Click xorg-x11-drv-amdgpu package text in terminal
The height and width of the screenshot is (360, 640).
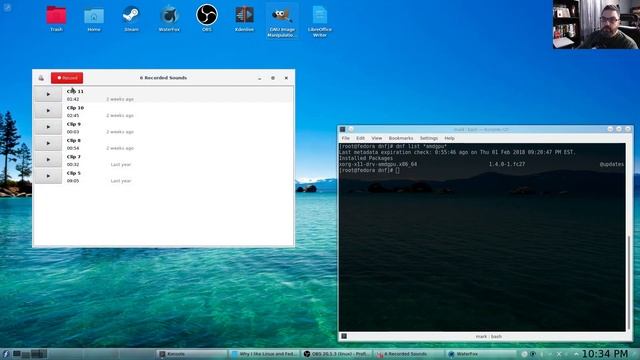(x=378, y=164)
